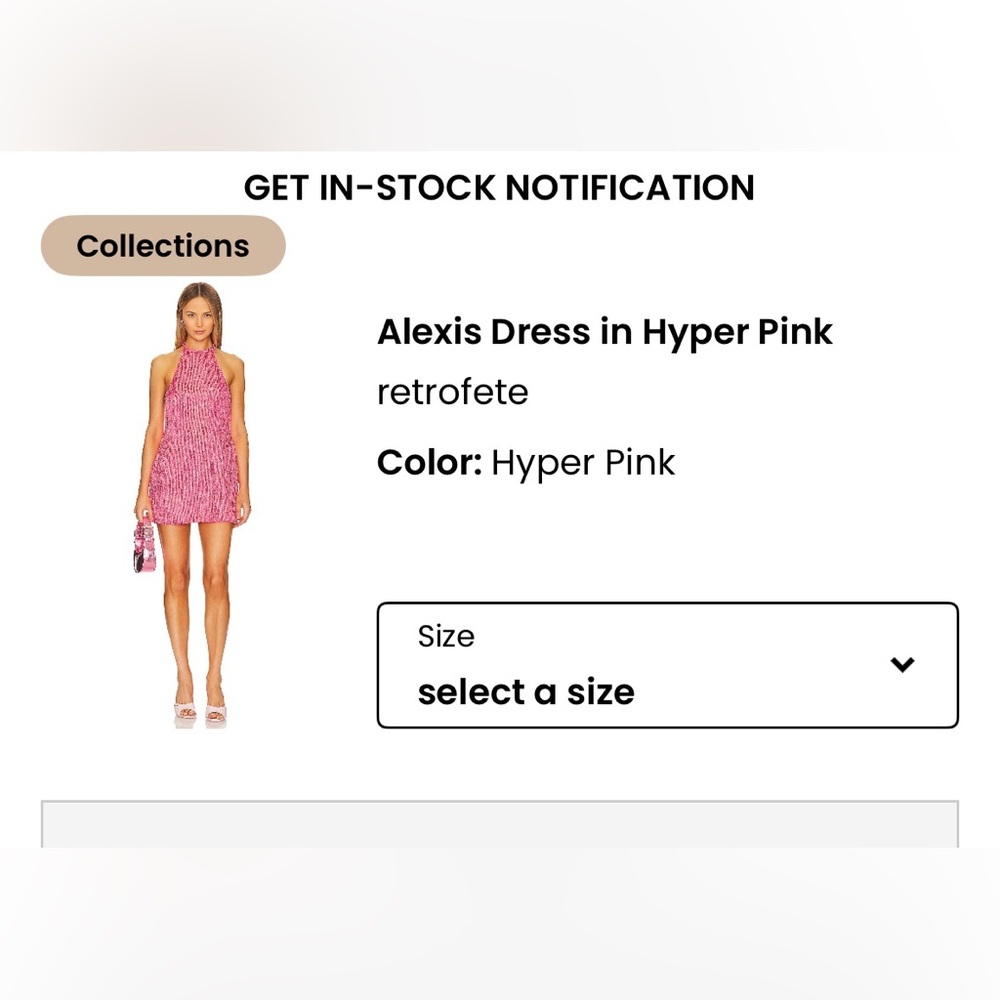Click the Size label in the selector box
The width and height of the screenshot is (1000, 1000).
click(446, 636)
